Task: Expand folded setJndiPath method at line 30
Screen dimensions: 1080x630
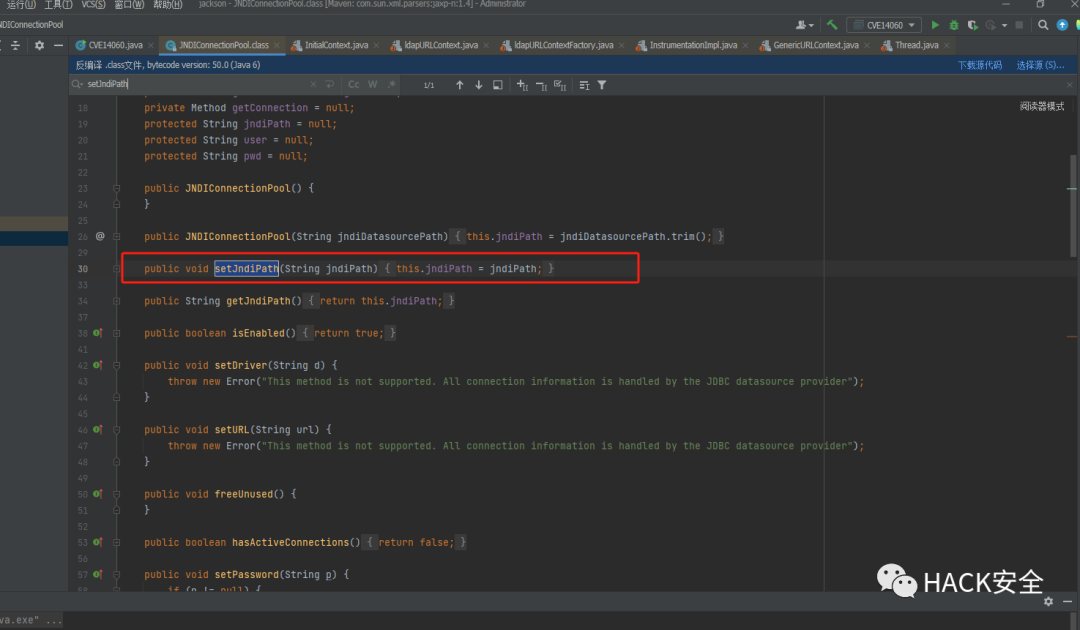Action: click(x=116, y=269)
